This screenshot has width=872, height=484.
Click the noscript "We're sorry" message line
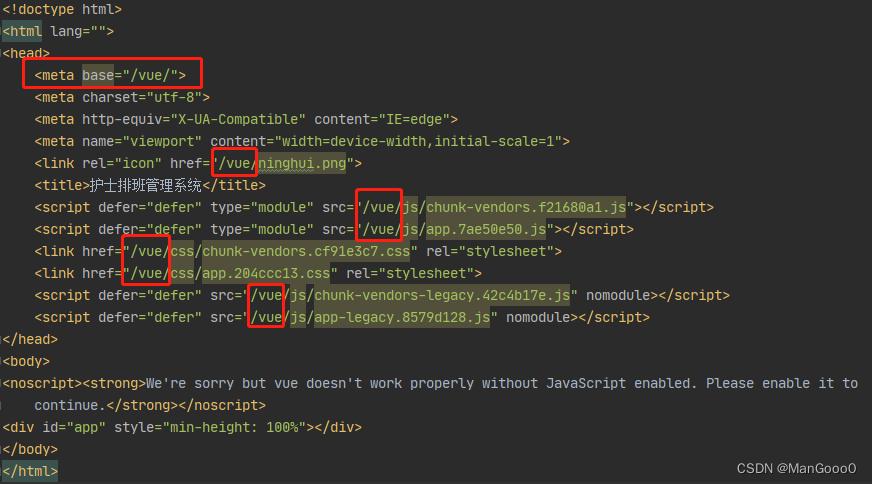click(430, 383)
